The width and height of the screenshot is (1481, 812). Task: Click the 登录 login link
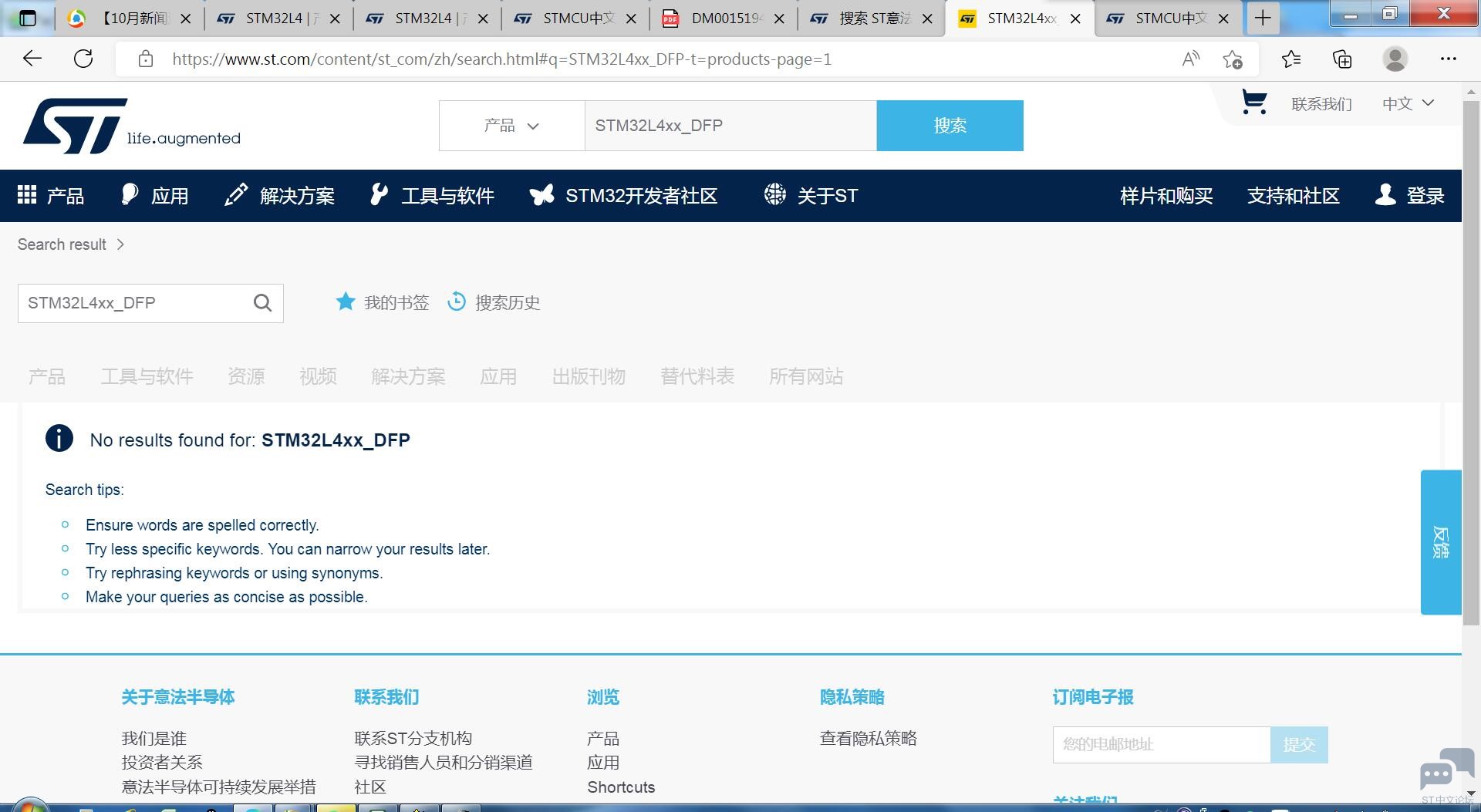coord(1410,196)
